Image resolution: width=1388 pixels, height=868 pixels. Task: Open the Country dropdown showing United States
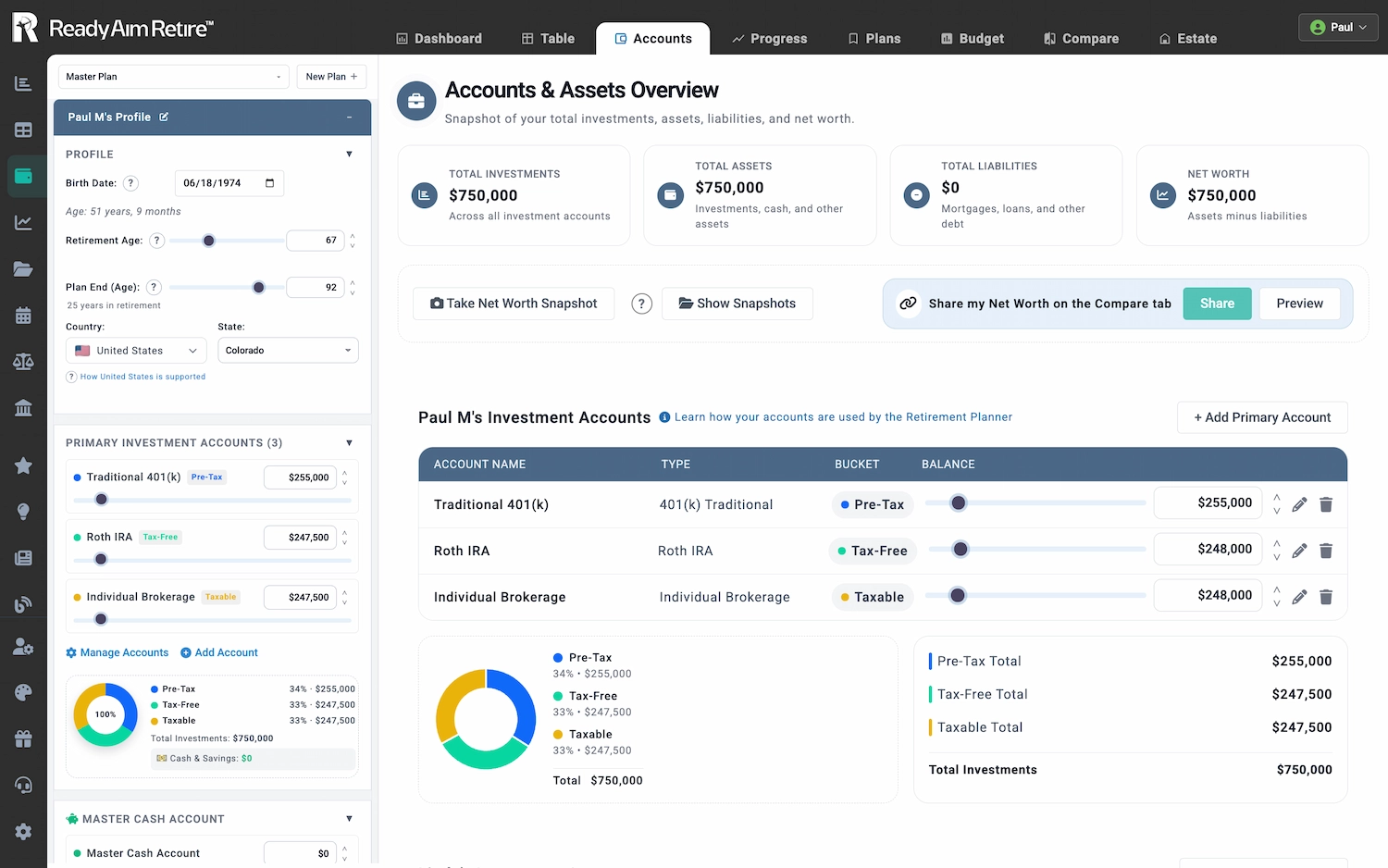coord(137,351)
